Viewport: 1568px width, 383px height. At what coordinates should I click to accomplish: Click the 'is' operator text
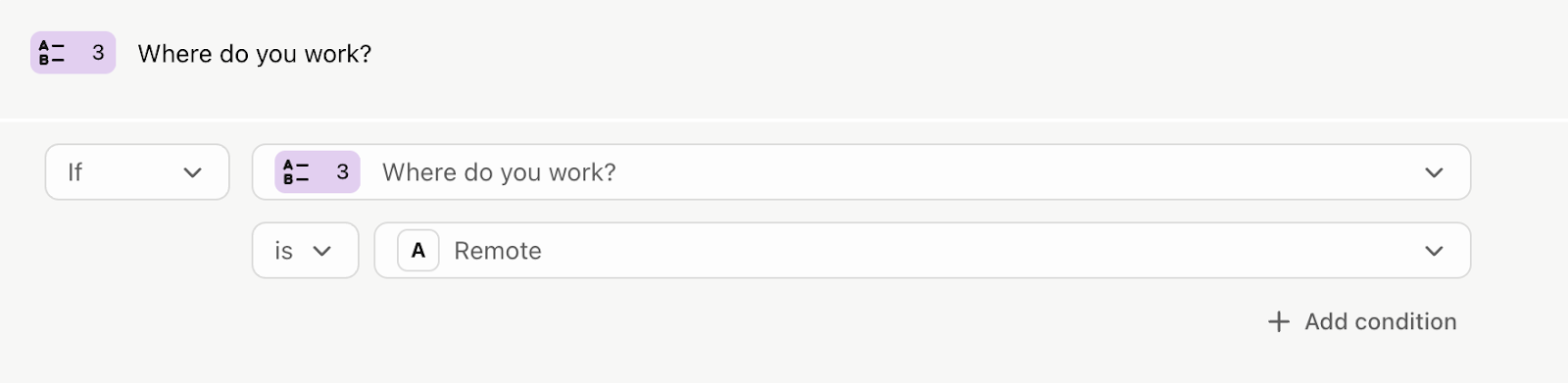(283, 252)
